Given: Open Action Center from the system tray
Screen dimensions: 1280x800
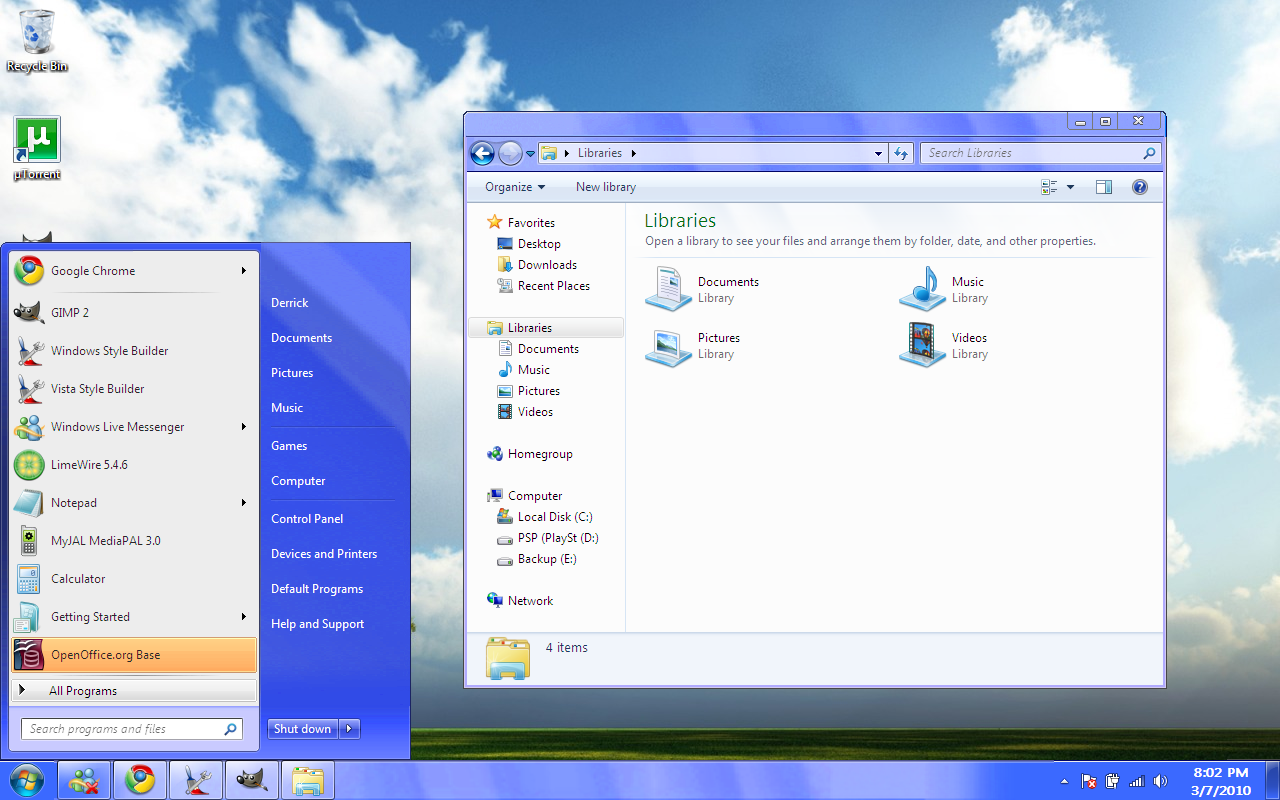Looking at the screenshot, I should tap(1088, 782).
